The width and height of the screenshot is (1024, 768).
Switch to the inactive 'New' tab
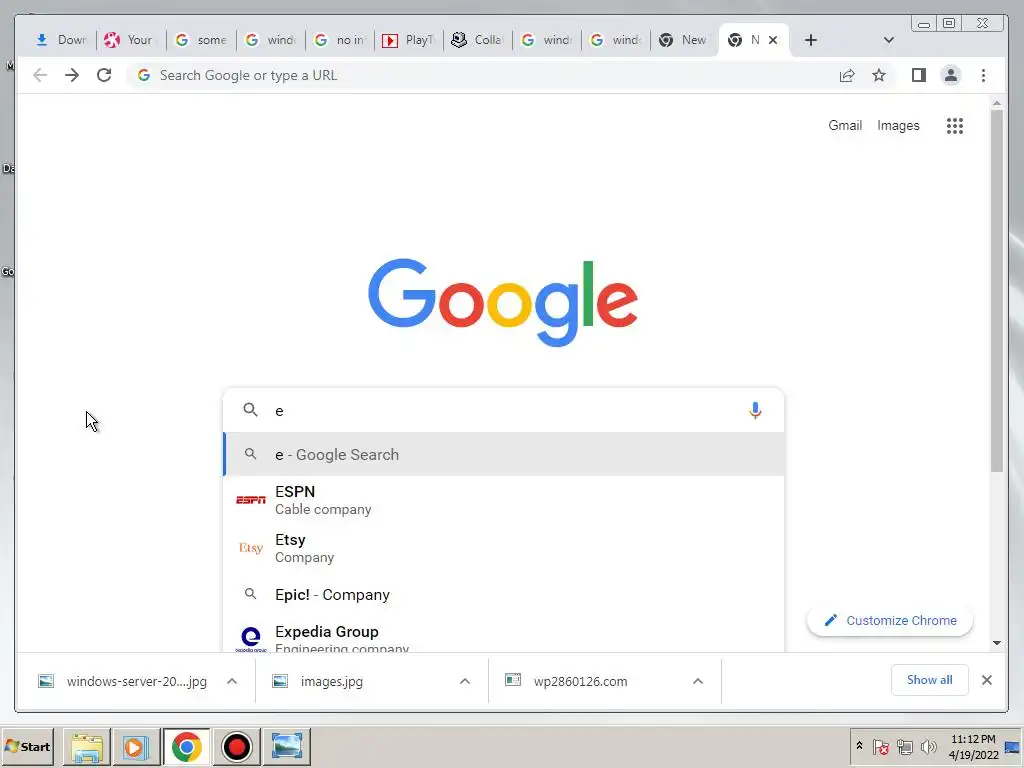coord(683,40)
